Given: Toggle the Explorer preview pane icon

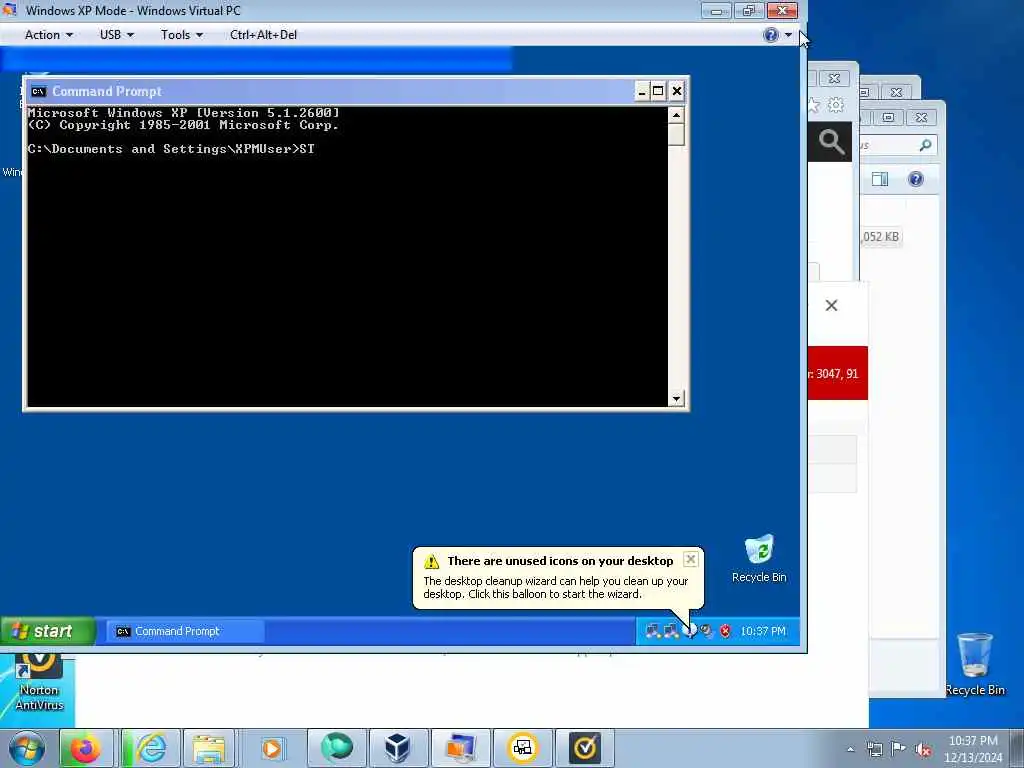Looking at the screenshot, I should click(880, 179).
